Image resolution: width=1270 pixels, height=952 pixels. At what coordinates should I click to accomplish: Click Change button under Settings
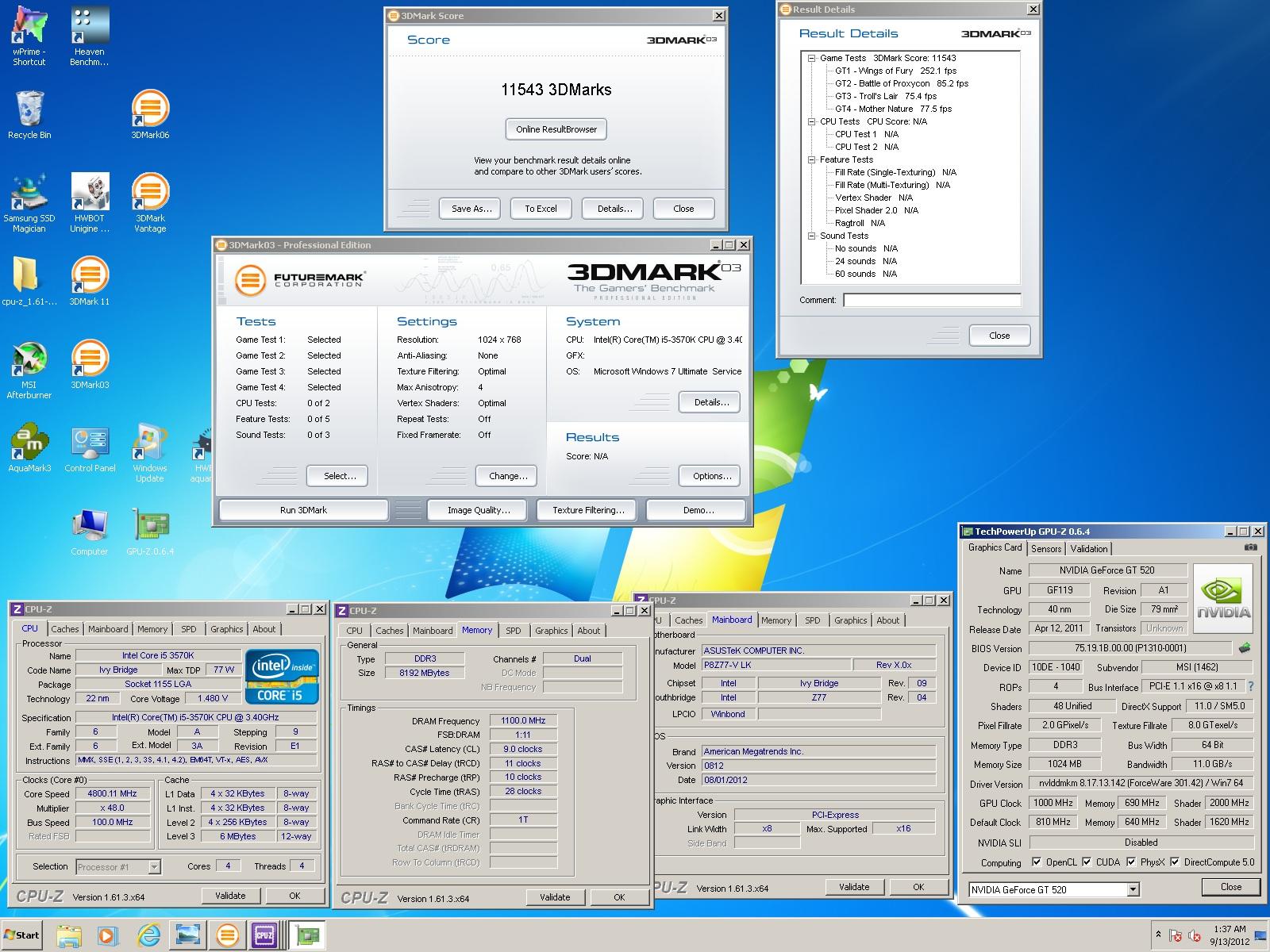click(x=508, y=476)
